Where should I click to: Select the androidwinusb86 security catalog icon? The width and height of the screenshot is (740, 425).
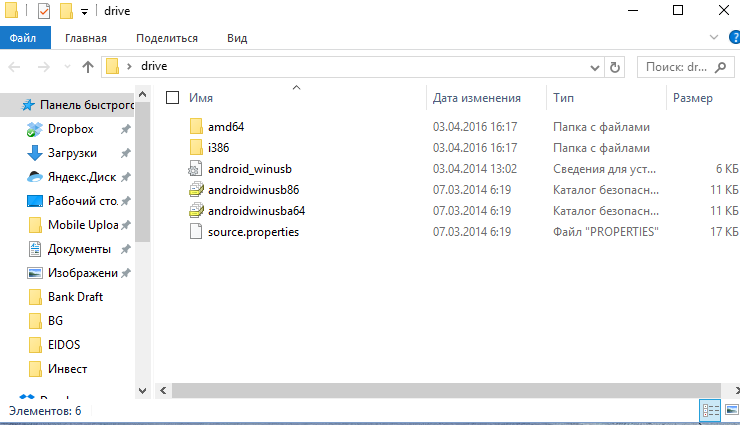(x=196, y=190)
